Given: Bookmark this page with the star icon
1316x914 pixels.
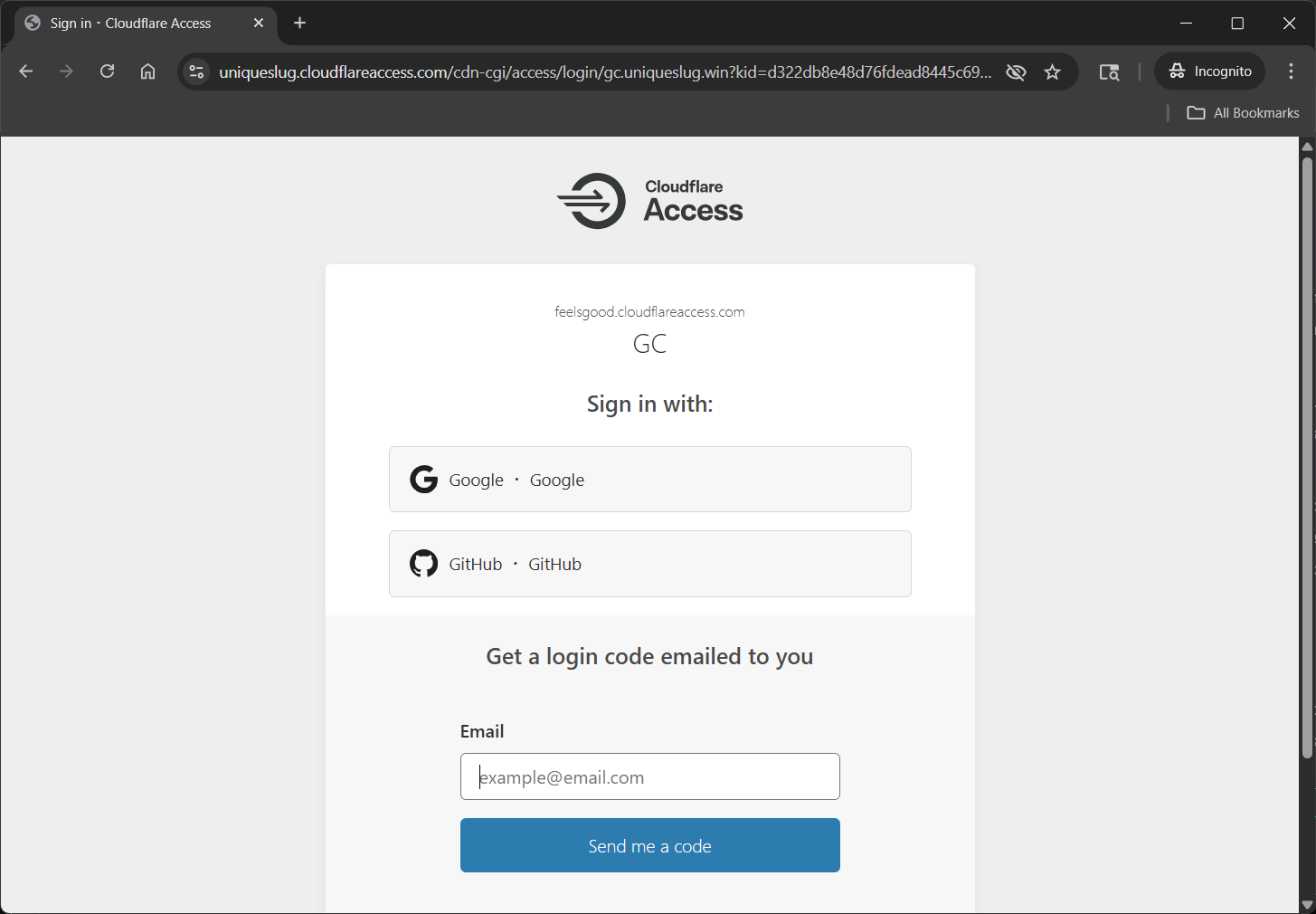Looking at the screenshot, I should (x=1052, y=71).
